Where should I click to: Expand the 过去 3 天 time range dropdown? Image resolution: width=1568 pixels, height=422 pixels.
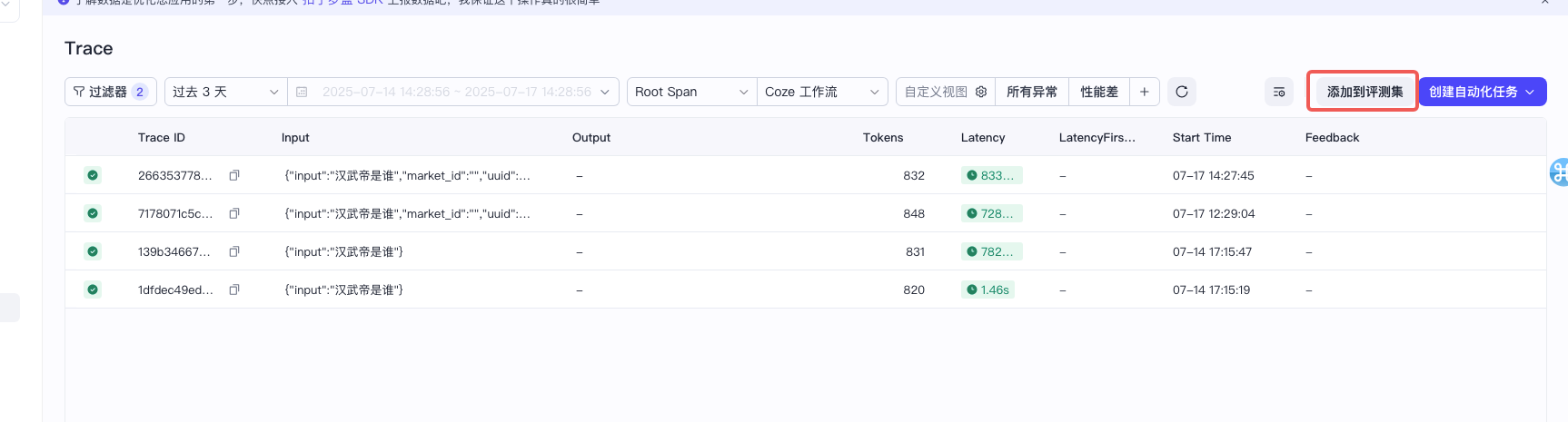tap(225, 92)
